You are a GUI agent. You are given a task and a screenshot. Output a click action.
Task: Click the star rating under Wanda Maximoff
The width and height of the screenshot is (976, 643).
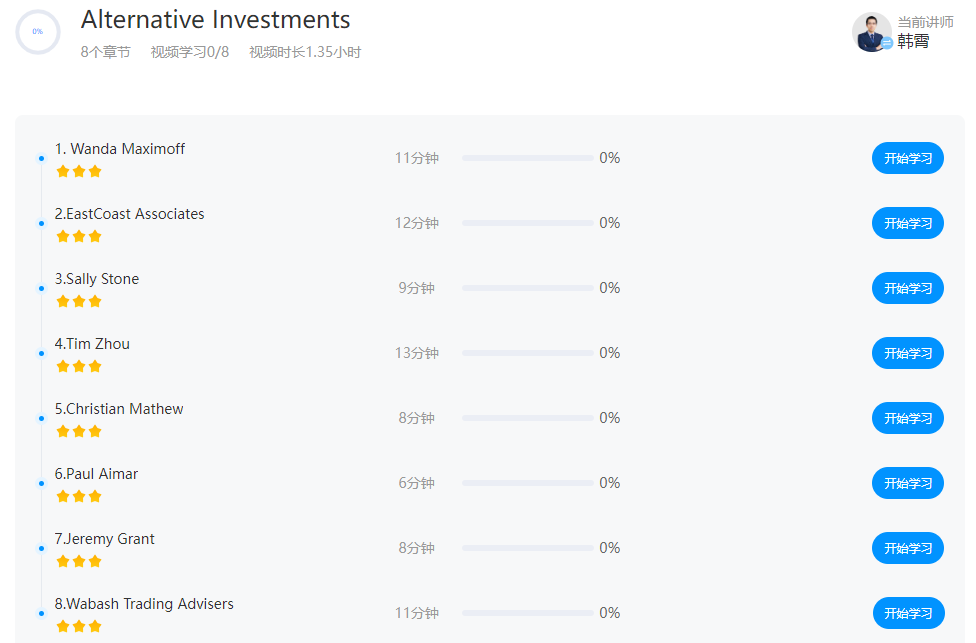pyautogui.click(x=79, y=171)
